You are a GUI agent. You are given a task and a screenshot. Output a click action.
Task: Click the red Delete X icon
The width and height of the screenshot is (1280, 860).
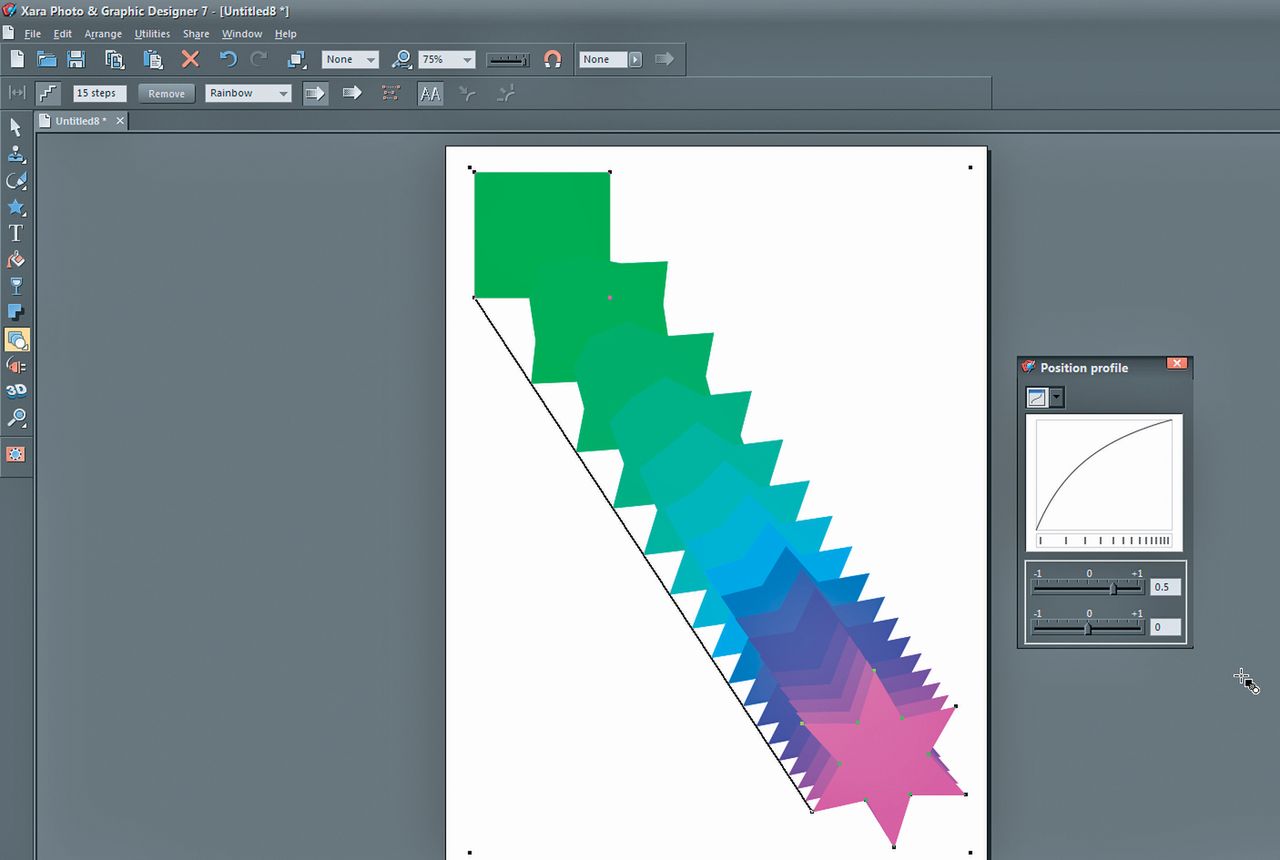pyautogui.click(x=190, y=60)
